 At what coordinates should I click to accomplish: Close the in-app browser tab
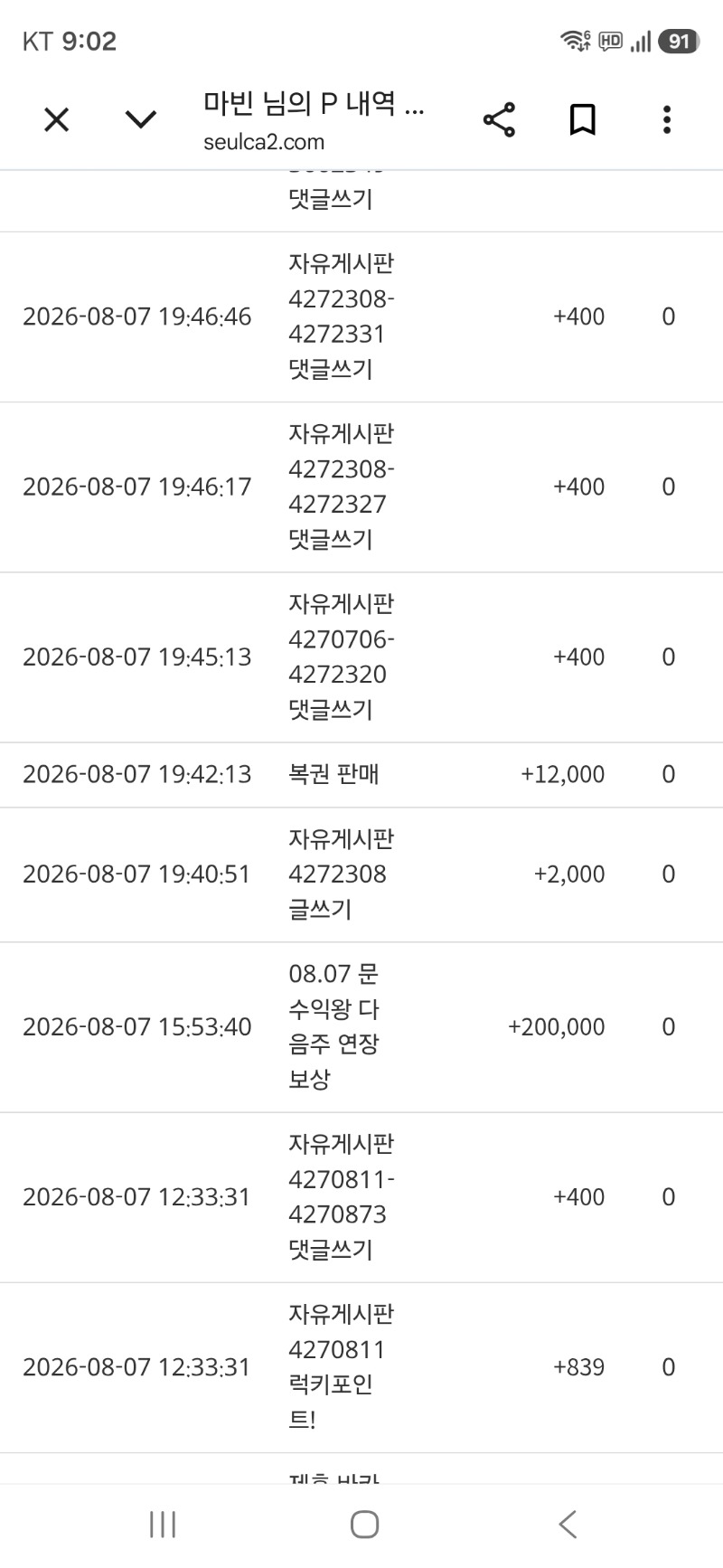pyautogui.click(x=56, y=119)
